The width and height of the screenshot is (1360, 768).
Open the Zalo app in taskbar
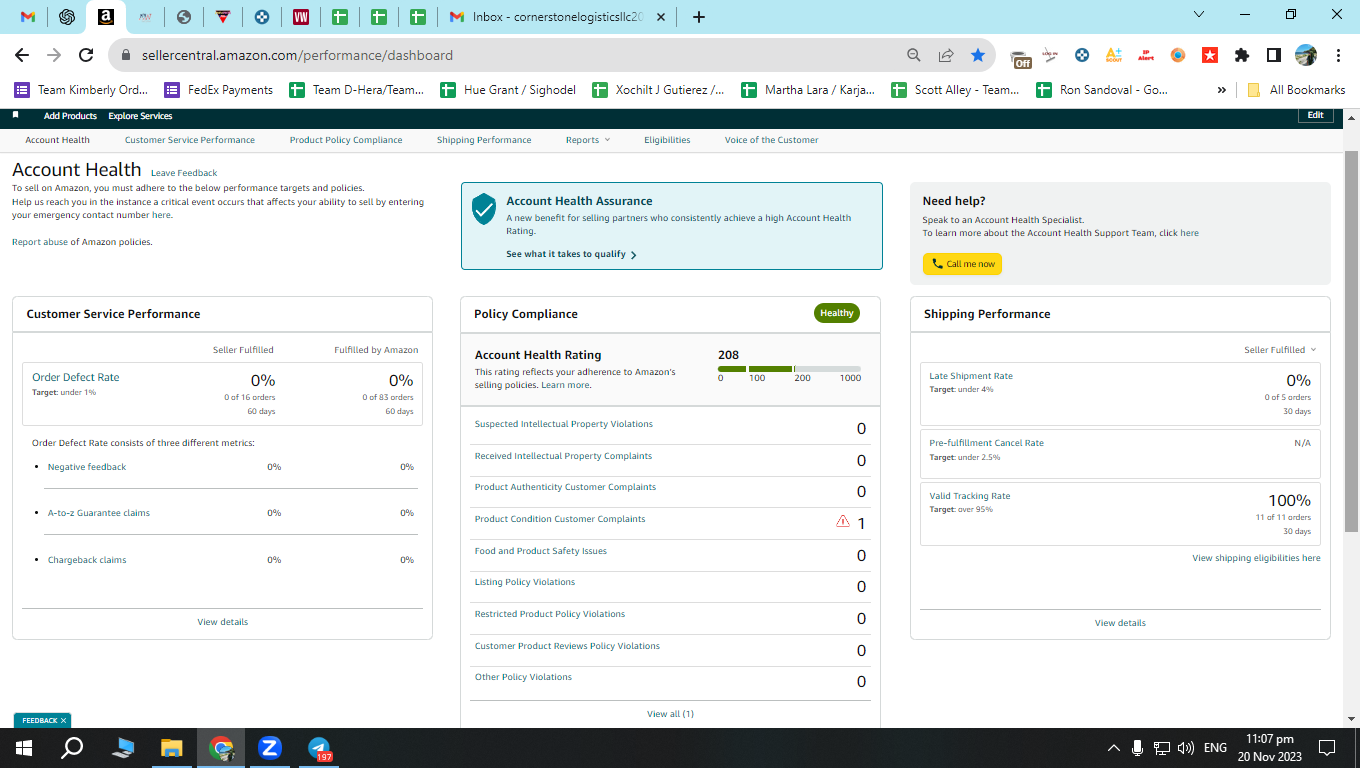[269, 748]
